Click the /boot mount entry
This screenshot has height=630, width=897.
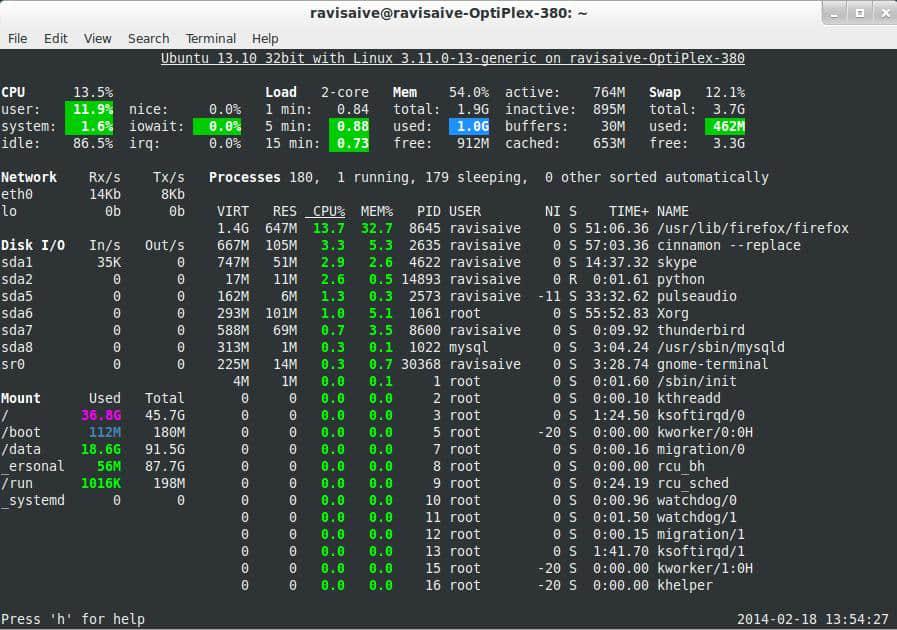[x=22, y=432]
